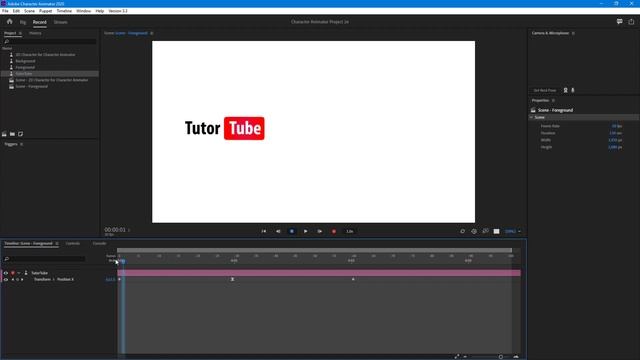
Task: Select Scene - Foreground in Project panel
Action: (x=31, y=87)
